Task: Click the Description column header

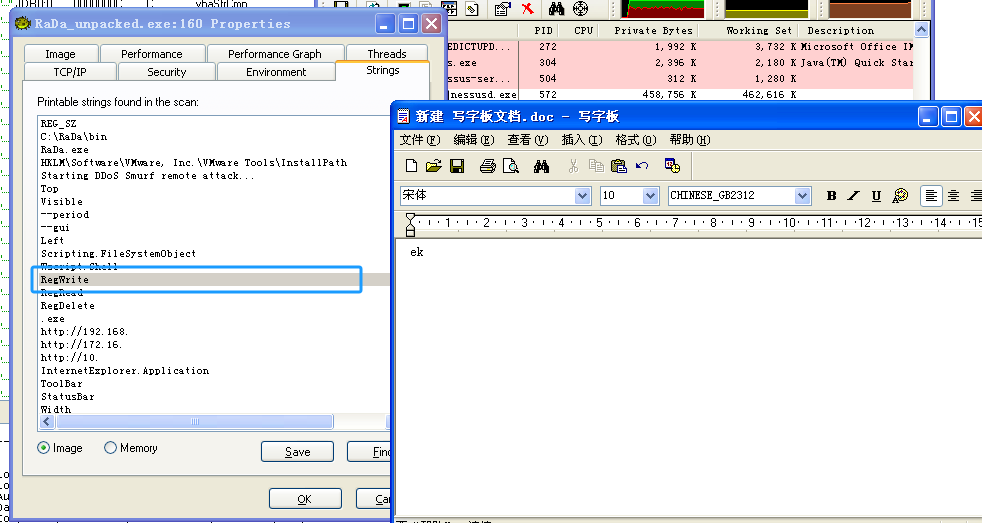Action: pos(856,30)
